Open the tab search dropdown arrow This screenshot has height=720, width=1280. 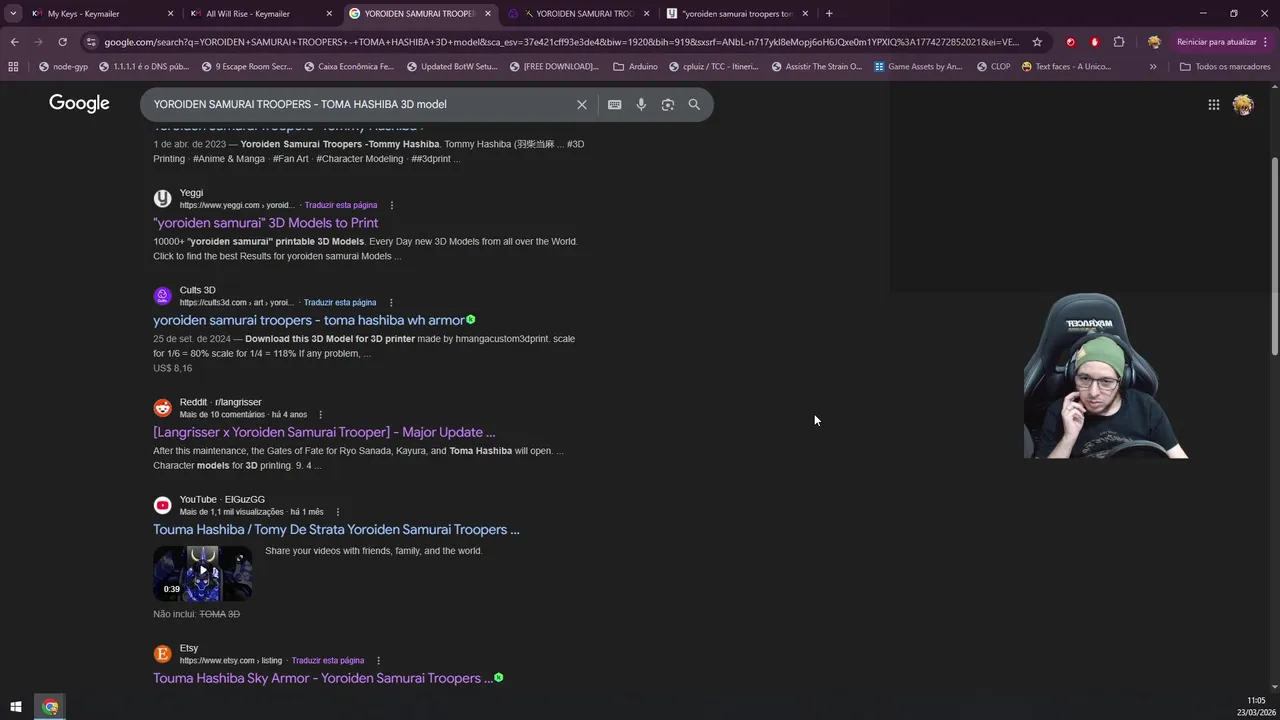pyautogui.click(x=13, y=14)
